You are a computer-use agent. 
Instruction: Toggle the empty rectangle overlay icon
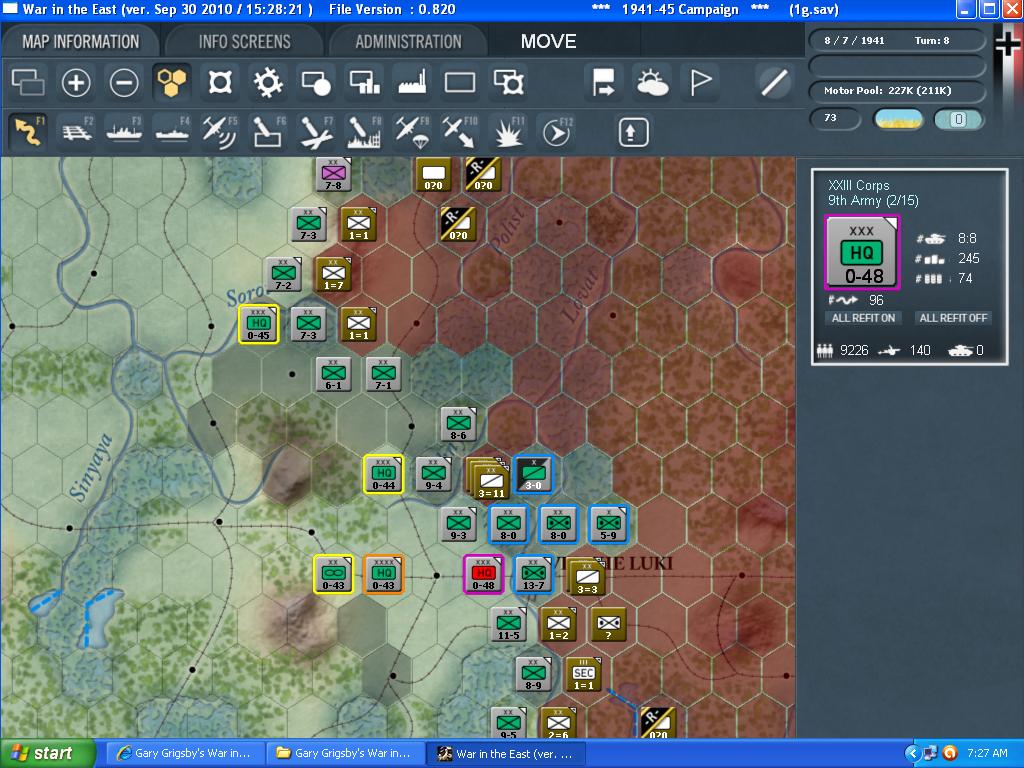coord(460,83)
